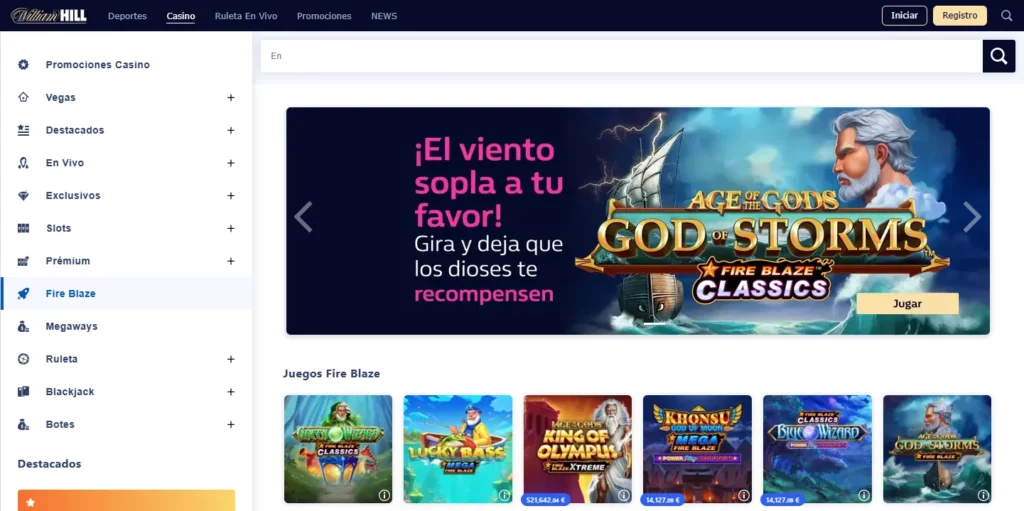This screenshot has width=1024, height=511.
Task: Click the Prémium icon in sidebar
Action: [24, 261]
